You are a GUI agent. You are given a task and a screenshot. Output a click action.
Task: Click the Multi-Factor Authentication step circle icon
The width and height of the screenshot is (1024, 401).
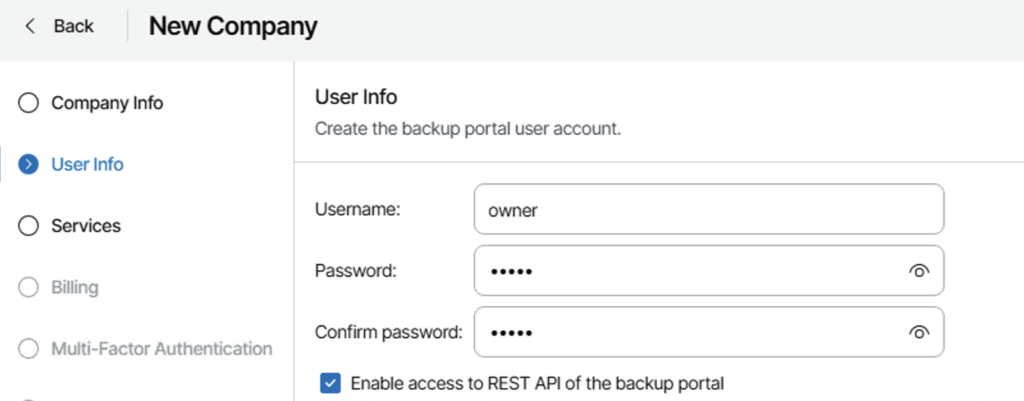point(29,349)
